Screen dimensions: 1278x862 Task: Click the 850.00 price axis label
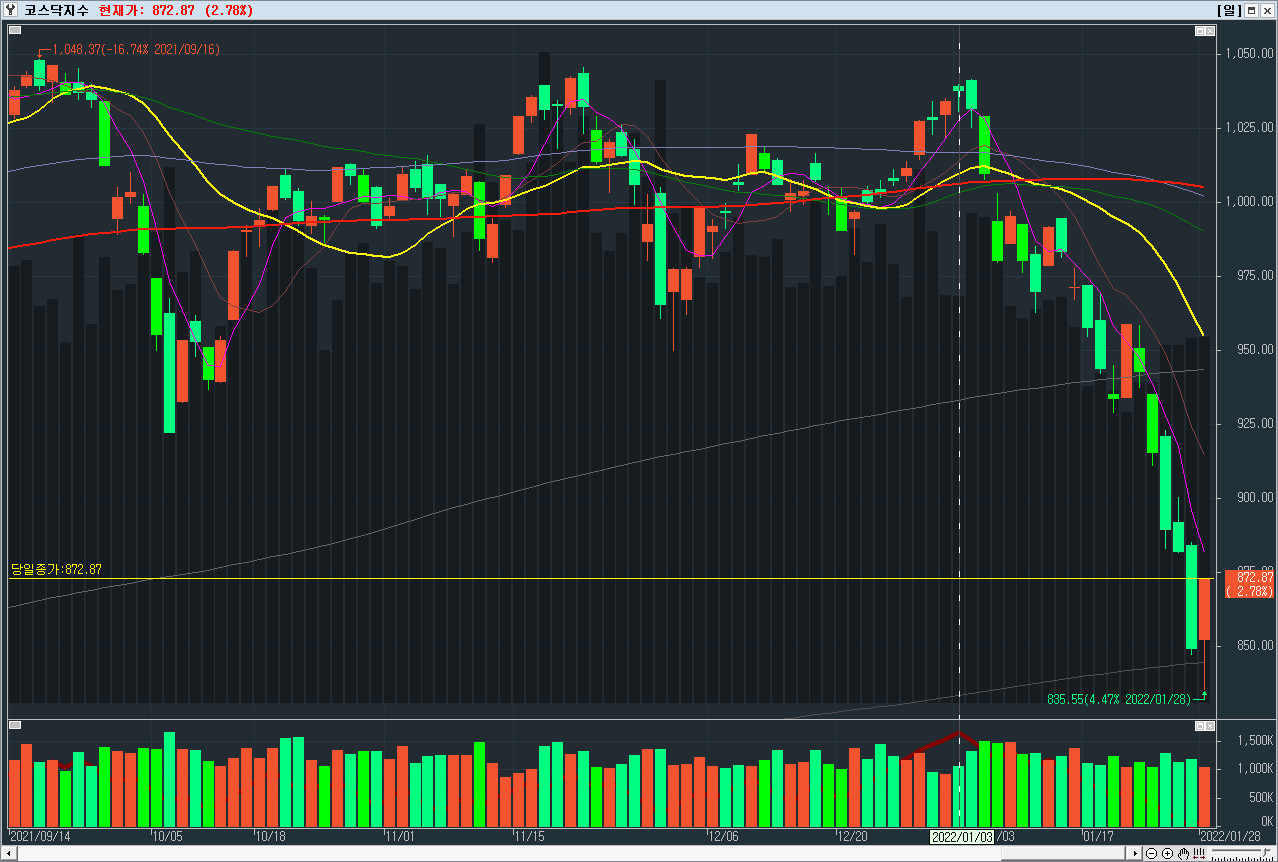tap(1255, 645)
